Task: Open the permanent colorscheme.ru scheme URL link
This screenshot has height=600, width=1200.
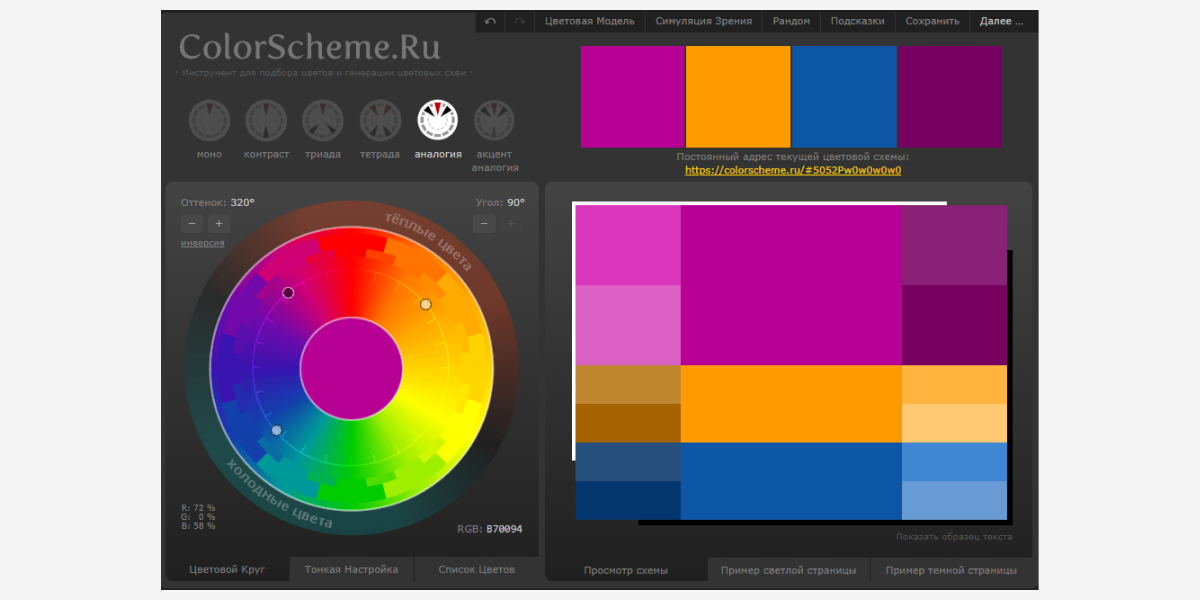Action: [x=793, y=170]
